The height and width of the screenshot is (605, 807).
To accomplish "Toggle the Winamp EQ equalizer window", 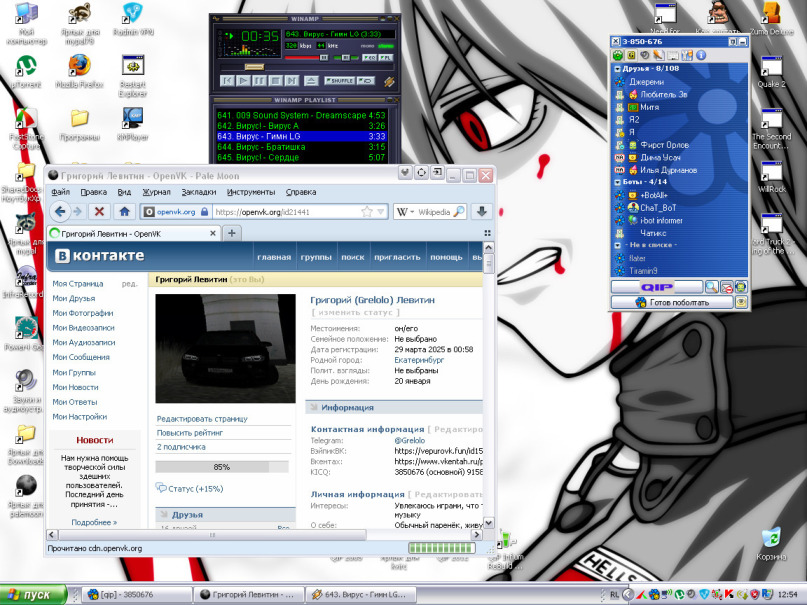I will tap(369, 58).
